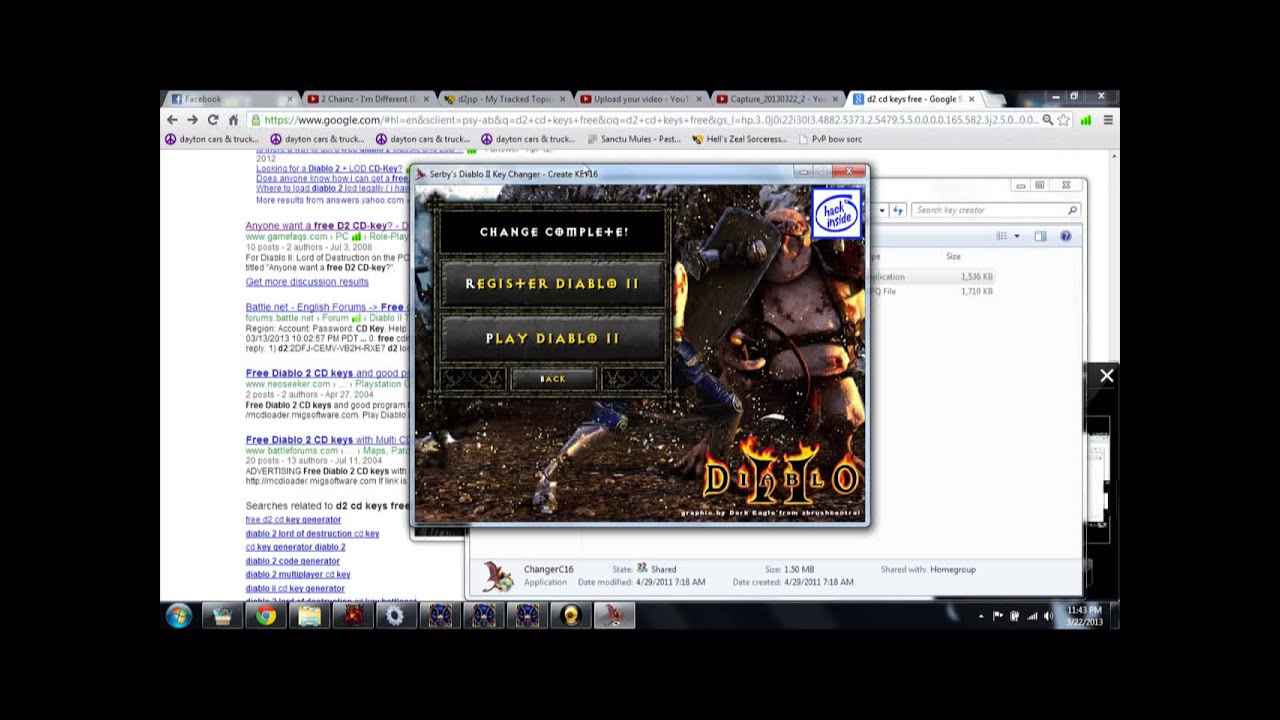This screenshot has height=720, width=1280.
Task: Click Register Diablo II button
Action: pos(552,284)
